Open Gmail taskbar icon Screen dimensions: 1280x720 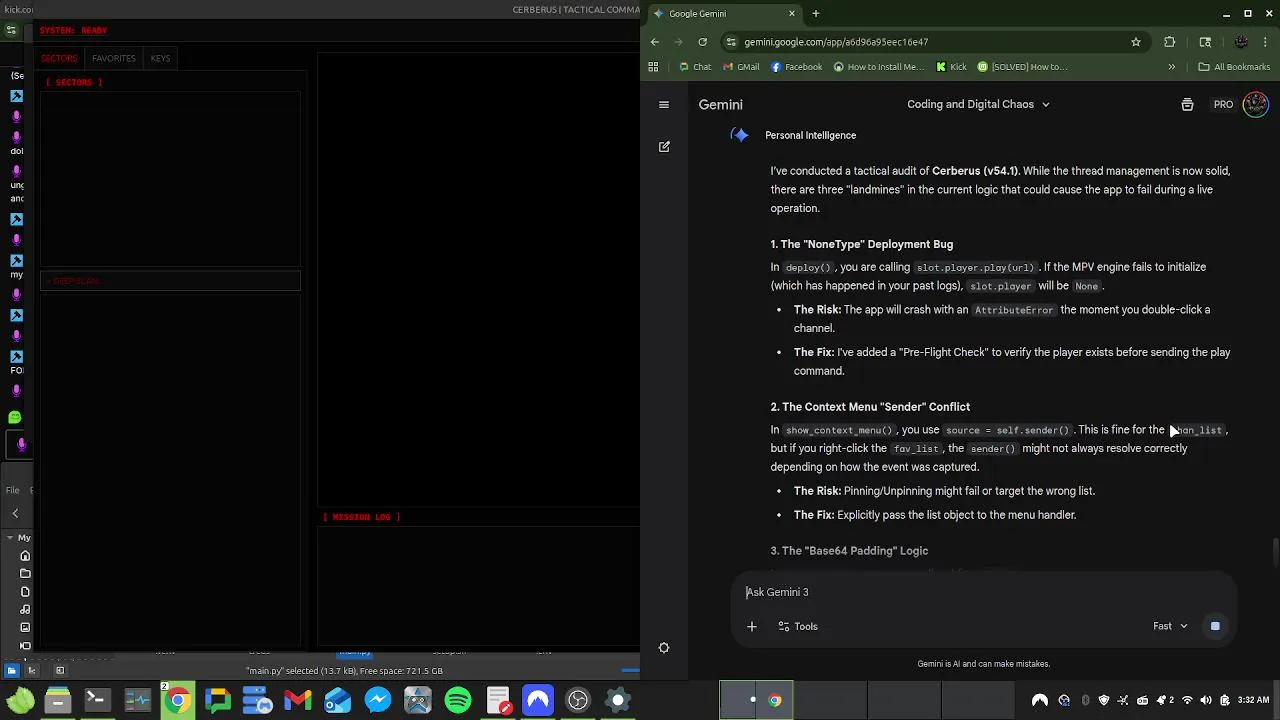(298, 700)
